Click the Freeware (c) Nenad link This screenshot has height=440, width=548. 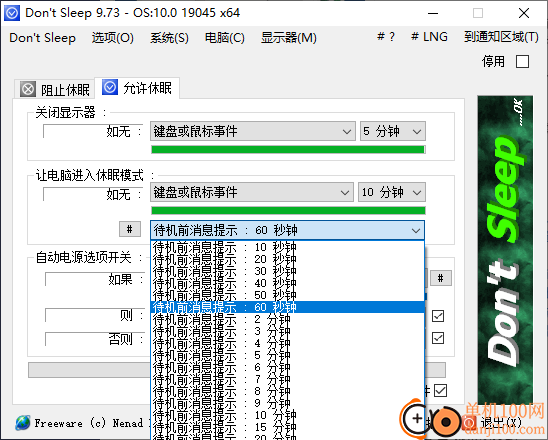88,423
